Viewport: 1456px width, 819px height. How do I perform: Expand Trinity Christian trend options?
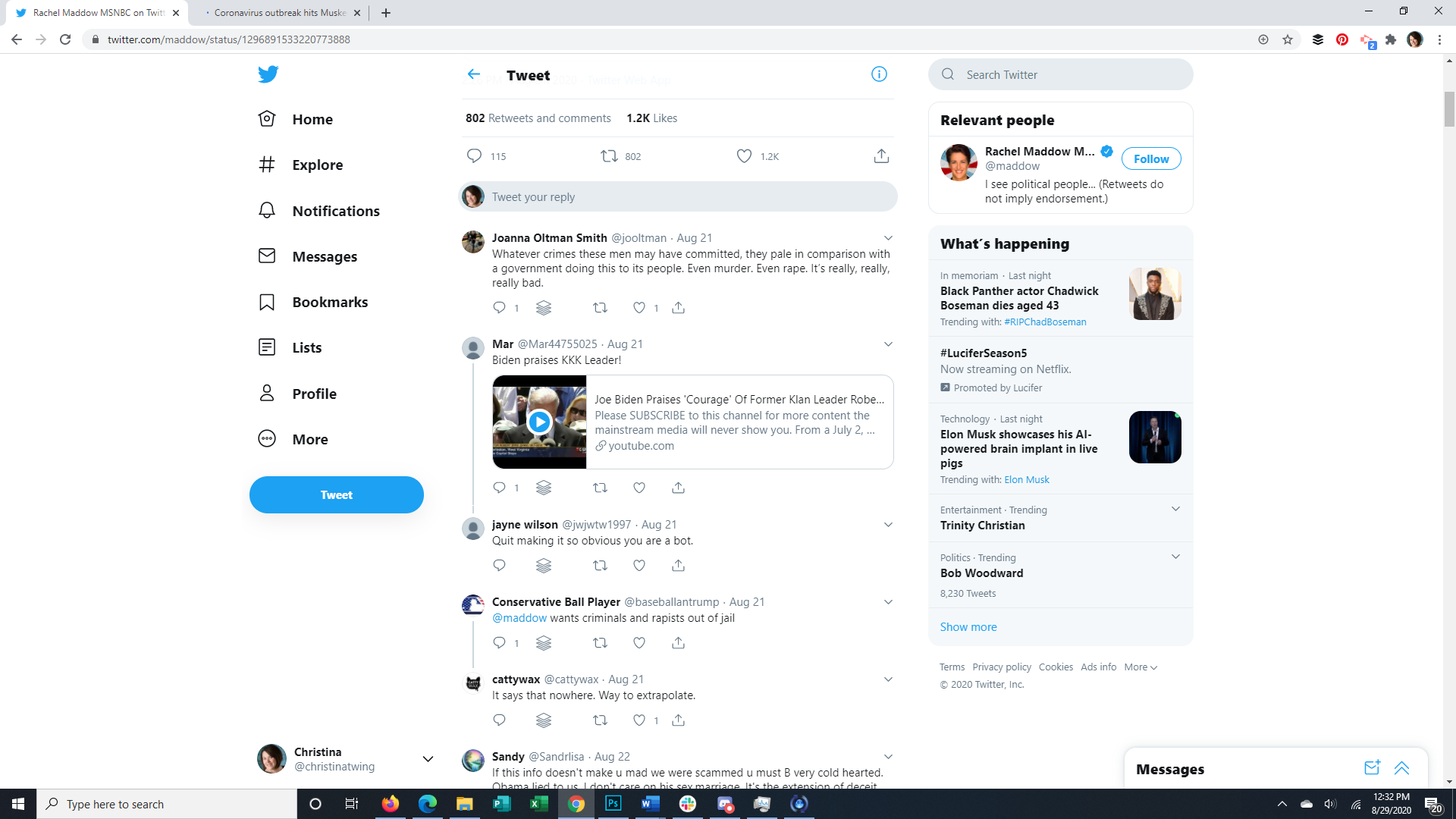1175,509
